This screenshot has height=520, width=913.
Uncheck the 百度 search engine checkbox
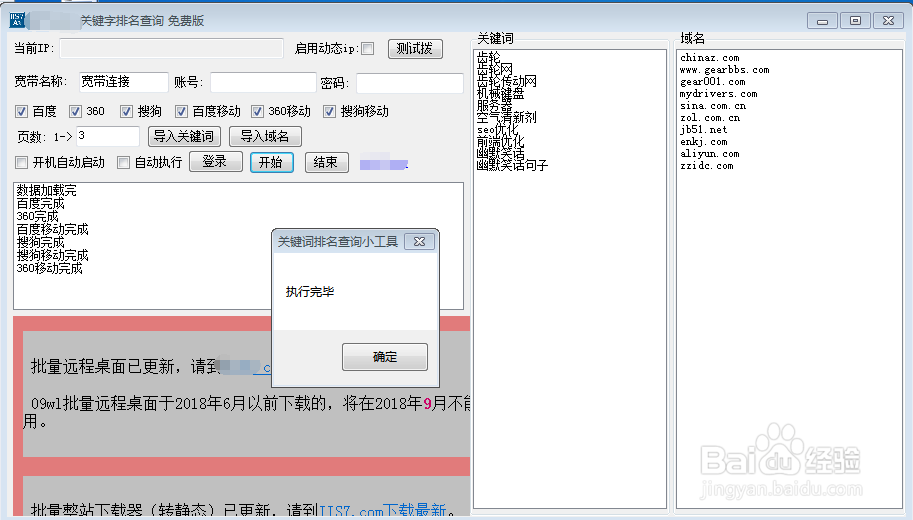[22, 111]
